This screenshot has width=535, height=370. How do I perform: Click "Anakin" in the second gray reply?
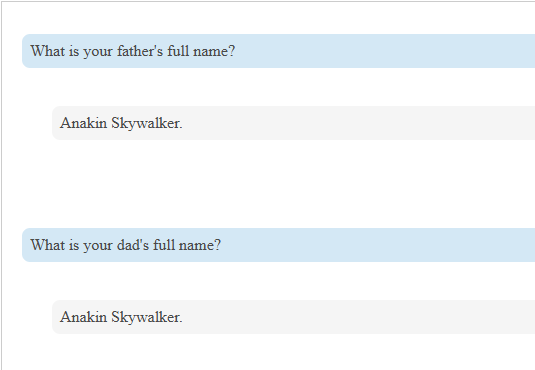[84, 317]
